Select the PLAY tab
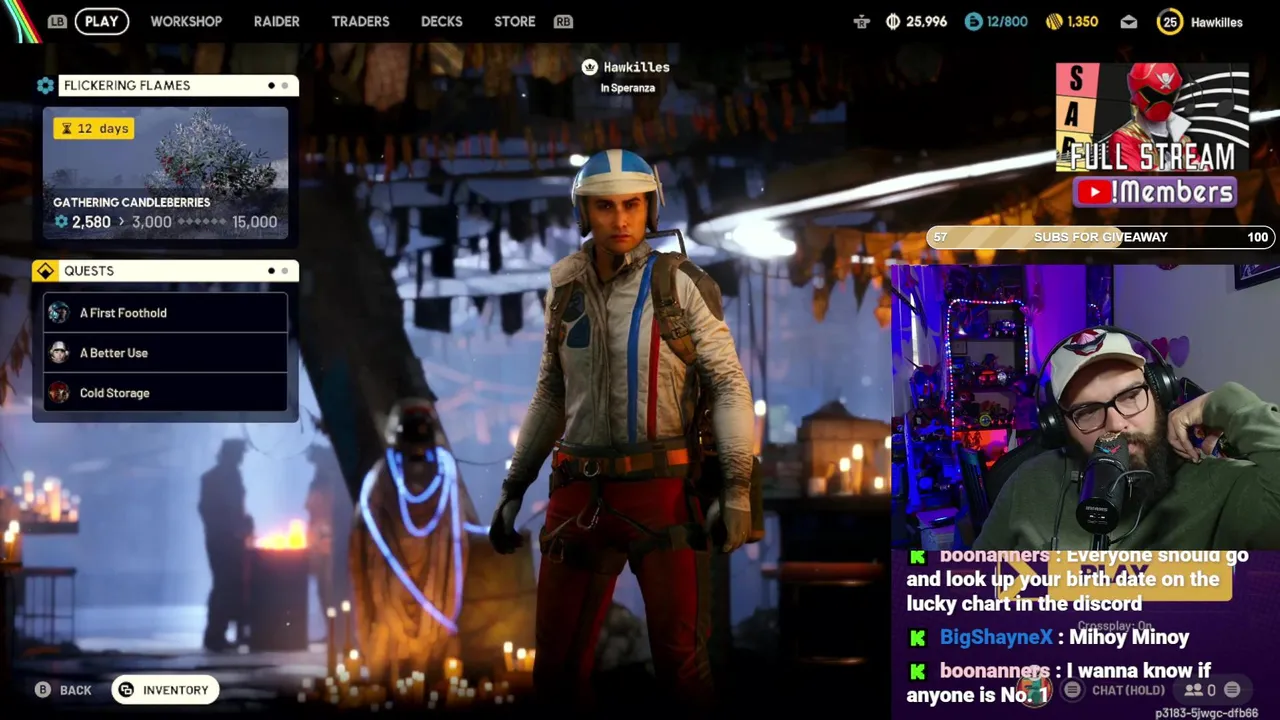 point(101,21)
